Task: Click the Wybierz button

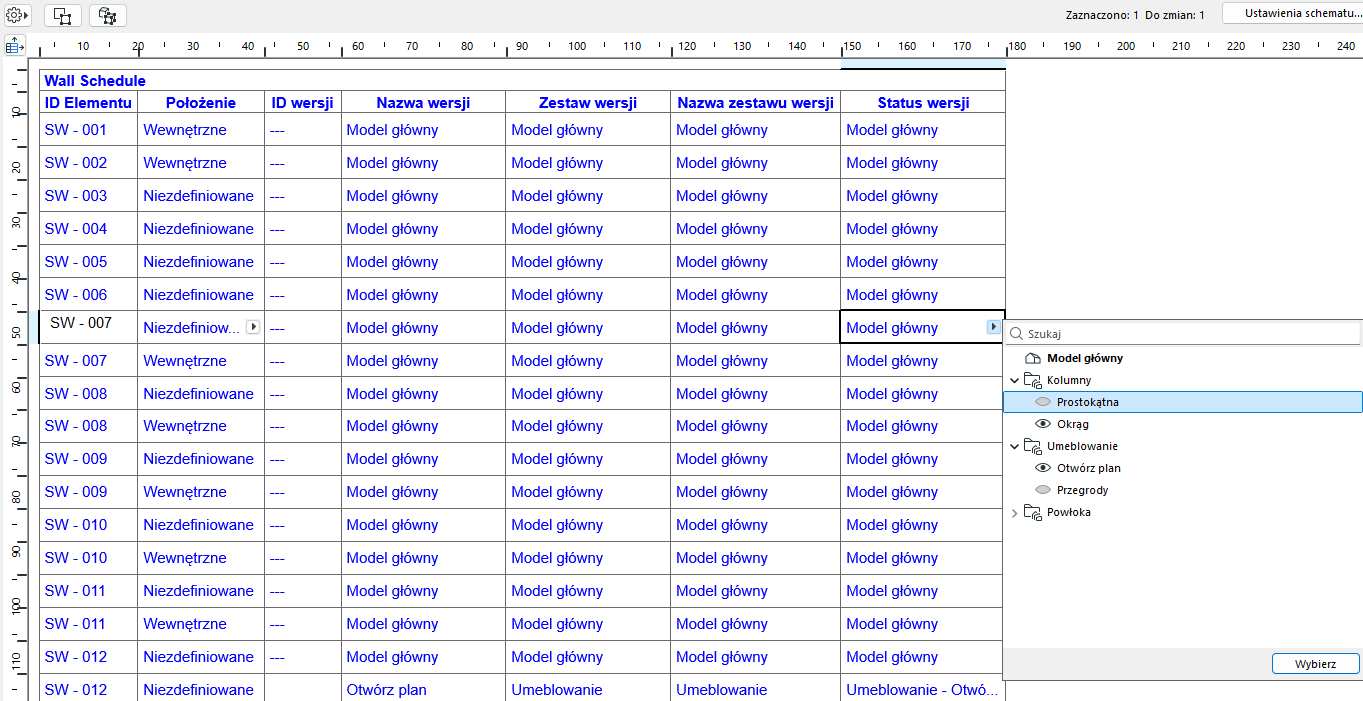Action: 1315,663
